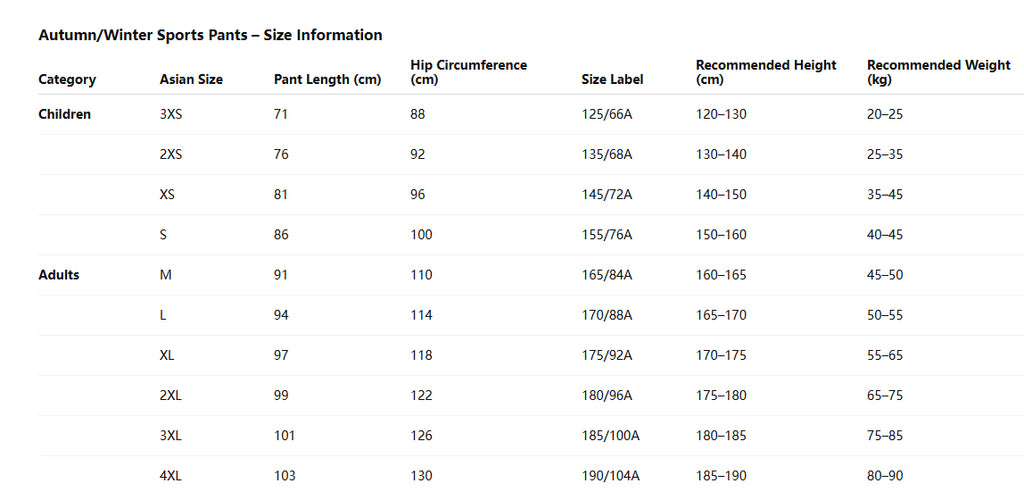Select the Size Label column header
The image size is (1024, 500).
pos(612,79)
